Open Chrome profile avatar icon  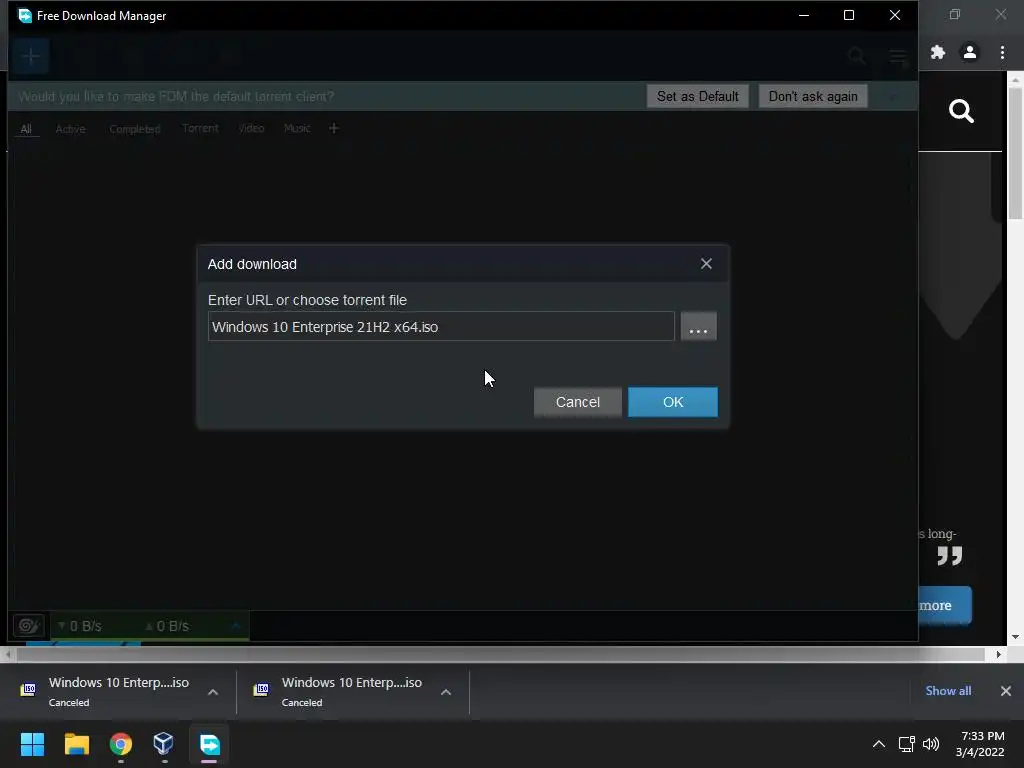click(x=970, y=52)
